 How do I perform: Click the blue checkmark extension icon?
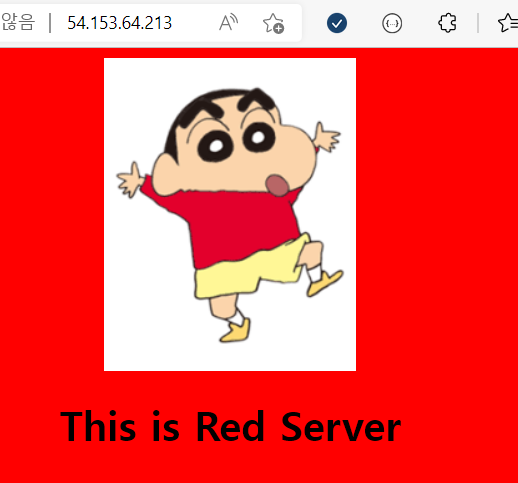[x=337, y=23]
